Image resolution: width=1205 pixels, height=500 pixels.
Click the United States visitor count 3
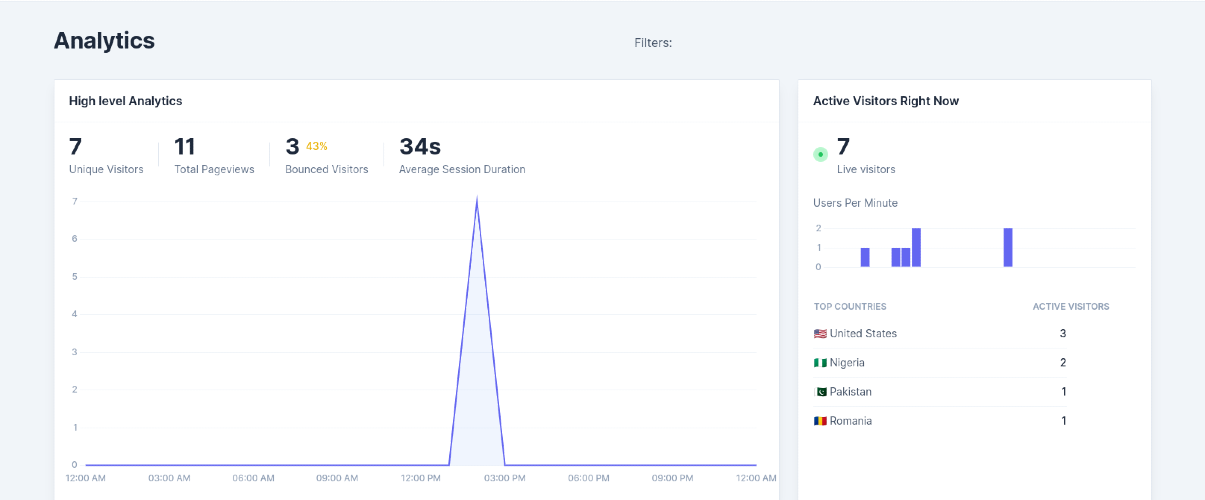click(1063, 333)
